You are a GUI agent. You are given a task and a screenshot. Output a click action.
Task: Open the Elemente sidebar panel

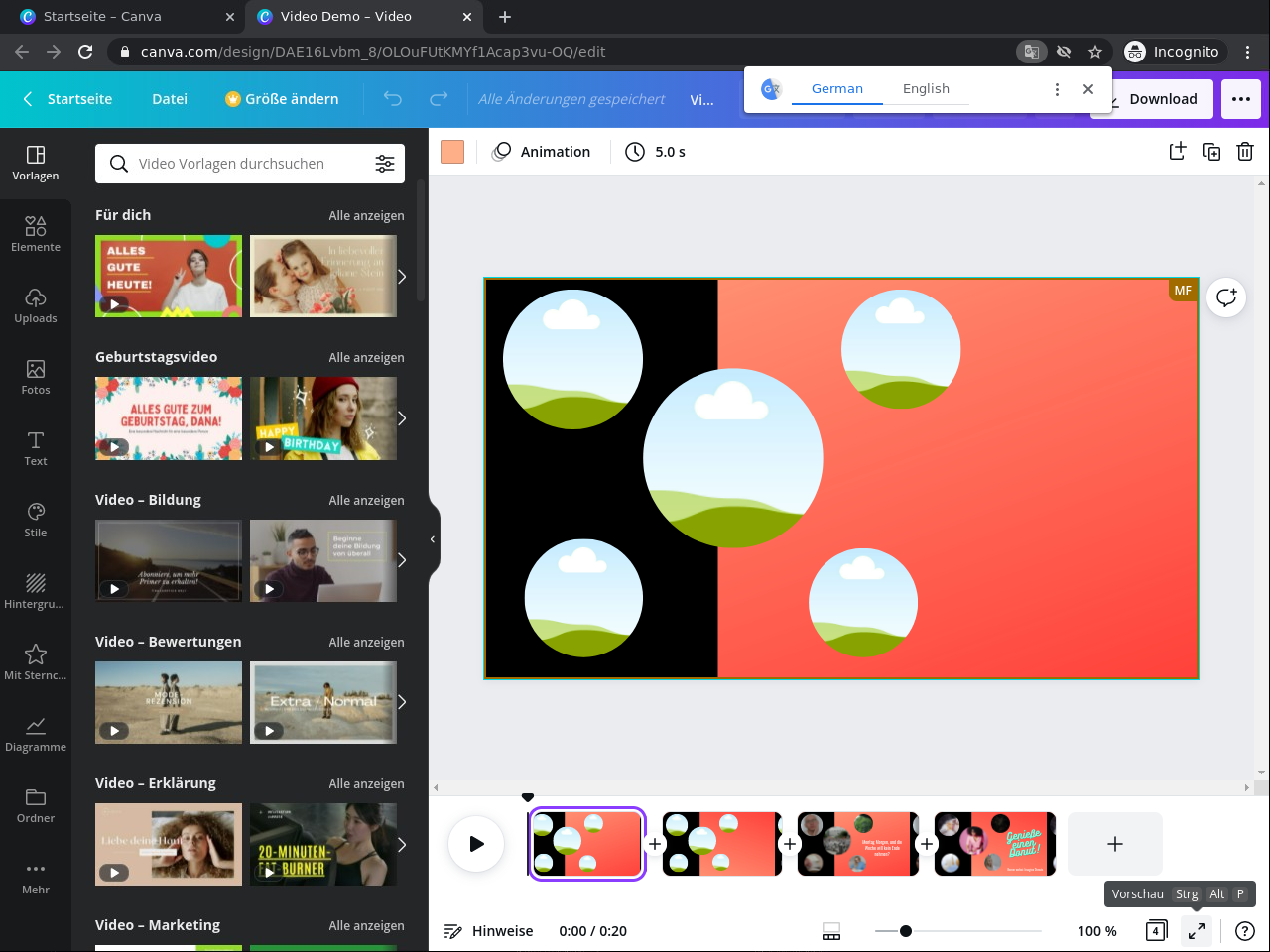pos(36,235)
